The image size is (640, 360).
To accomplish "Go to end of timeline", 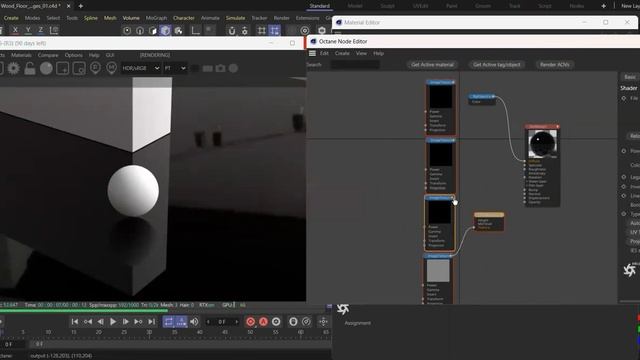I will (151, 322).
